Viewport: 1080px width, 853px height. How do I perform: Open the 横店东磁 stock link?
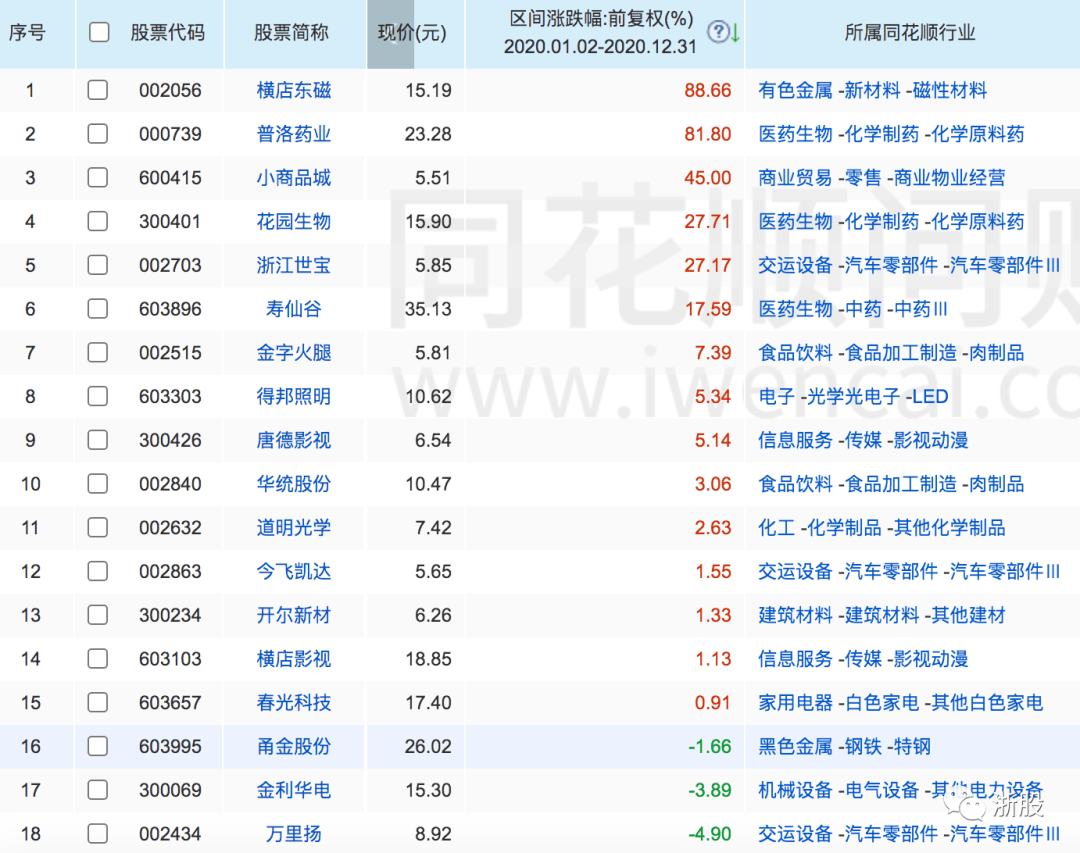[x=293, y=90]
